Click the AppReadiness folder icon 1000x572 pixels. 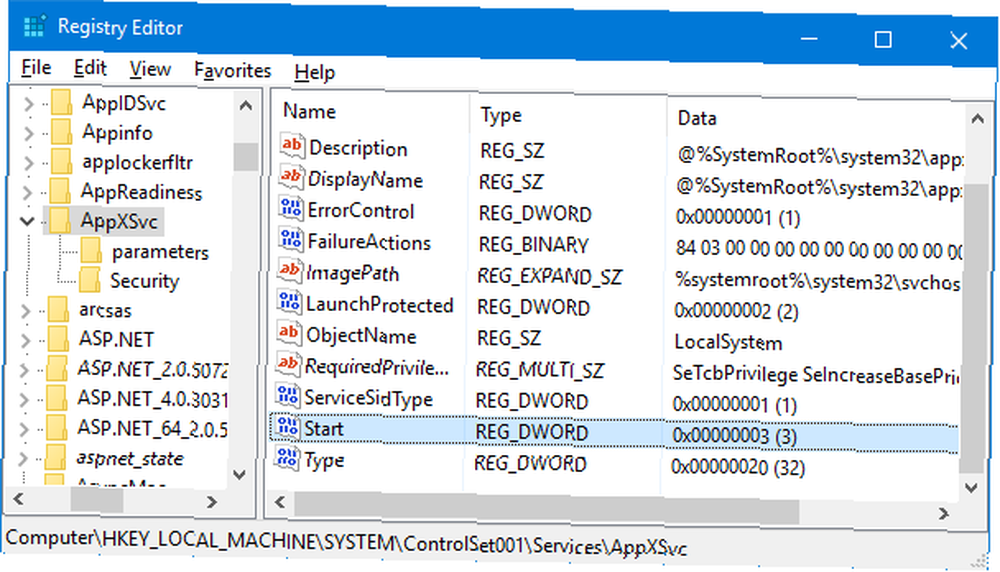tap(61, 191)
